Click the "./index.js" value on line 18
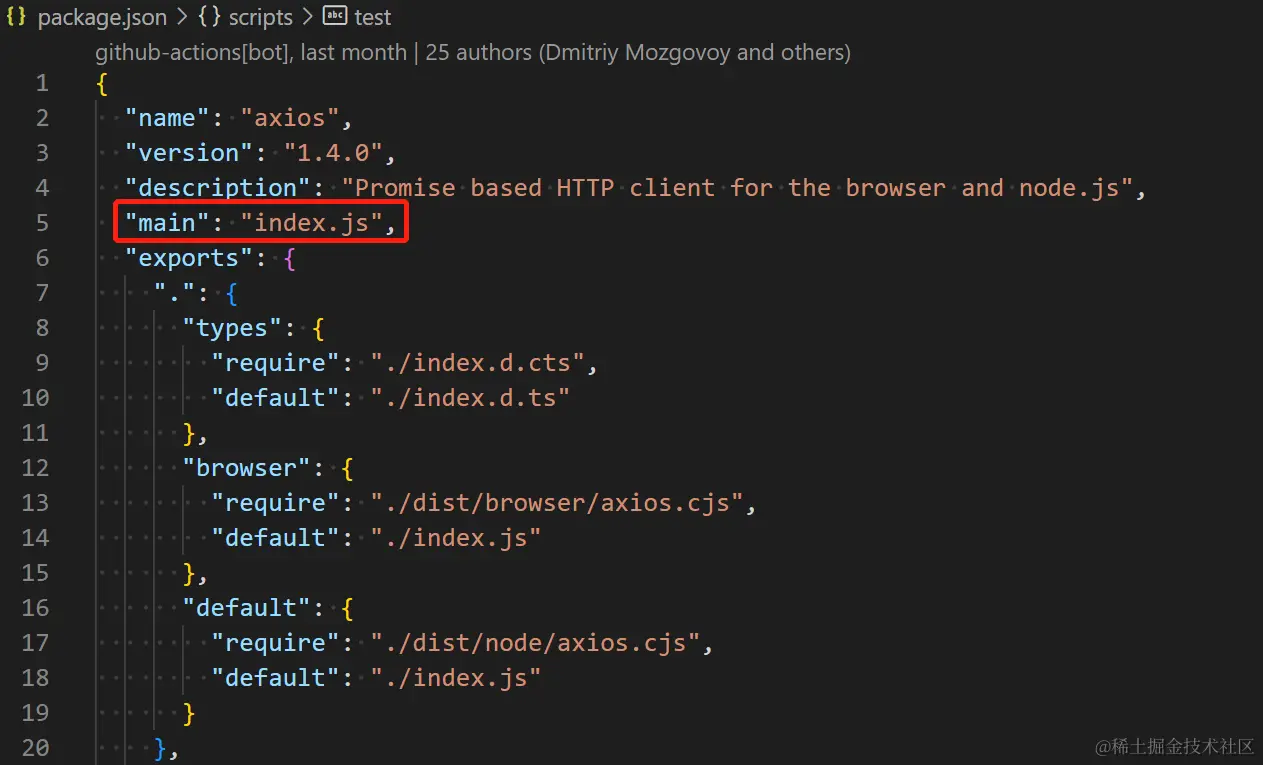This screenshot has width=1263, height=765. (x=456, y=678)
